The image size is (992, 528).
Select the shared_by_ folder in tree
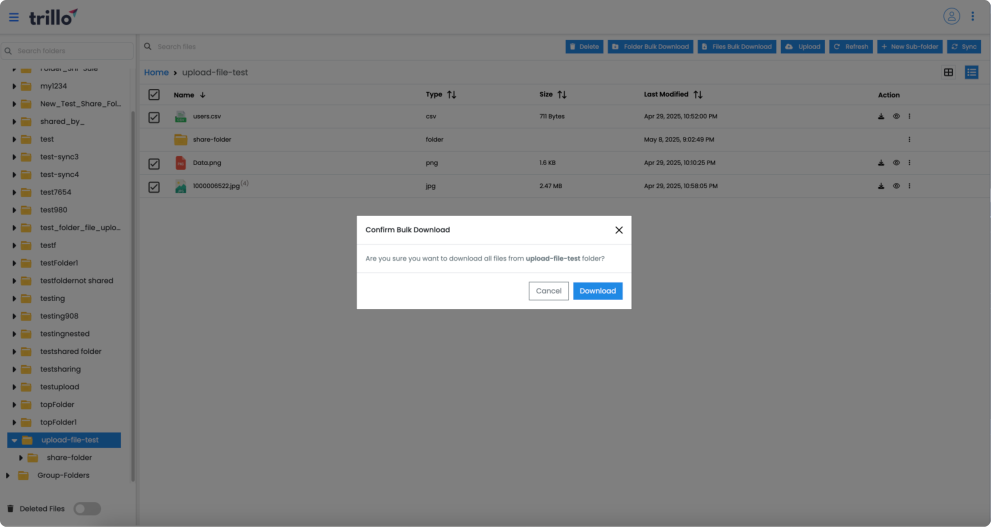point(62,121)
